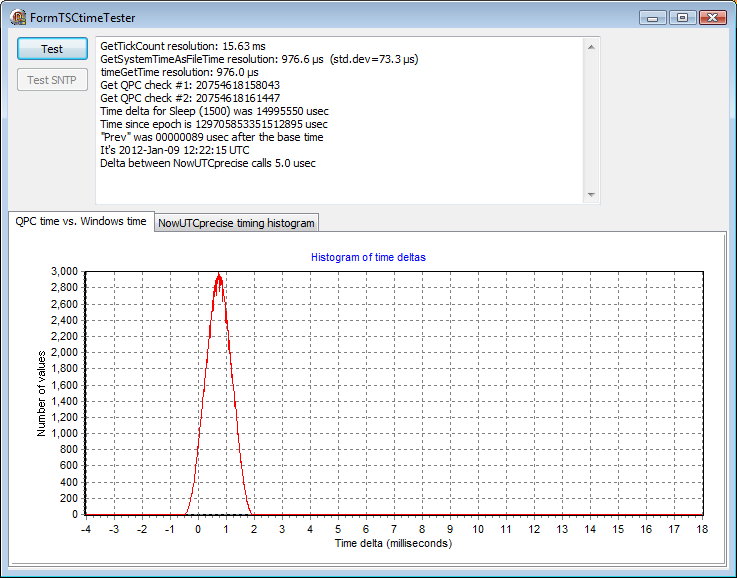Screen dimensions: 737x578
Task: Click the It's 2012-Jan-09 UTC line
Action: (x=175, y=150)
